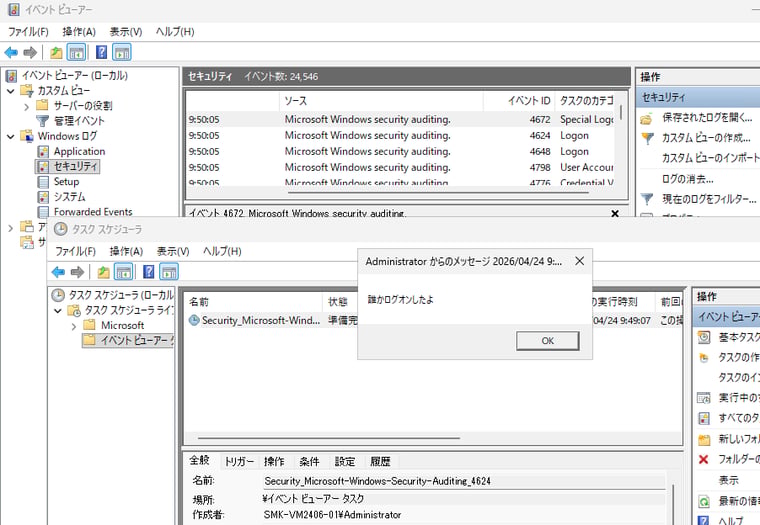Click horizontal scrollbar of event list

point(438,192)
